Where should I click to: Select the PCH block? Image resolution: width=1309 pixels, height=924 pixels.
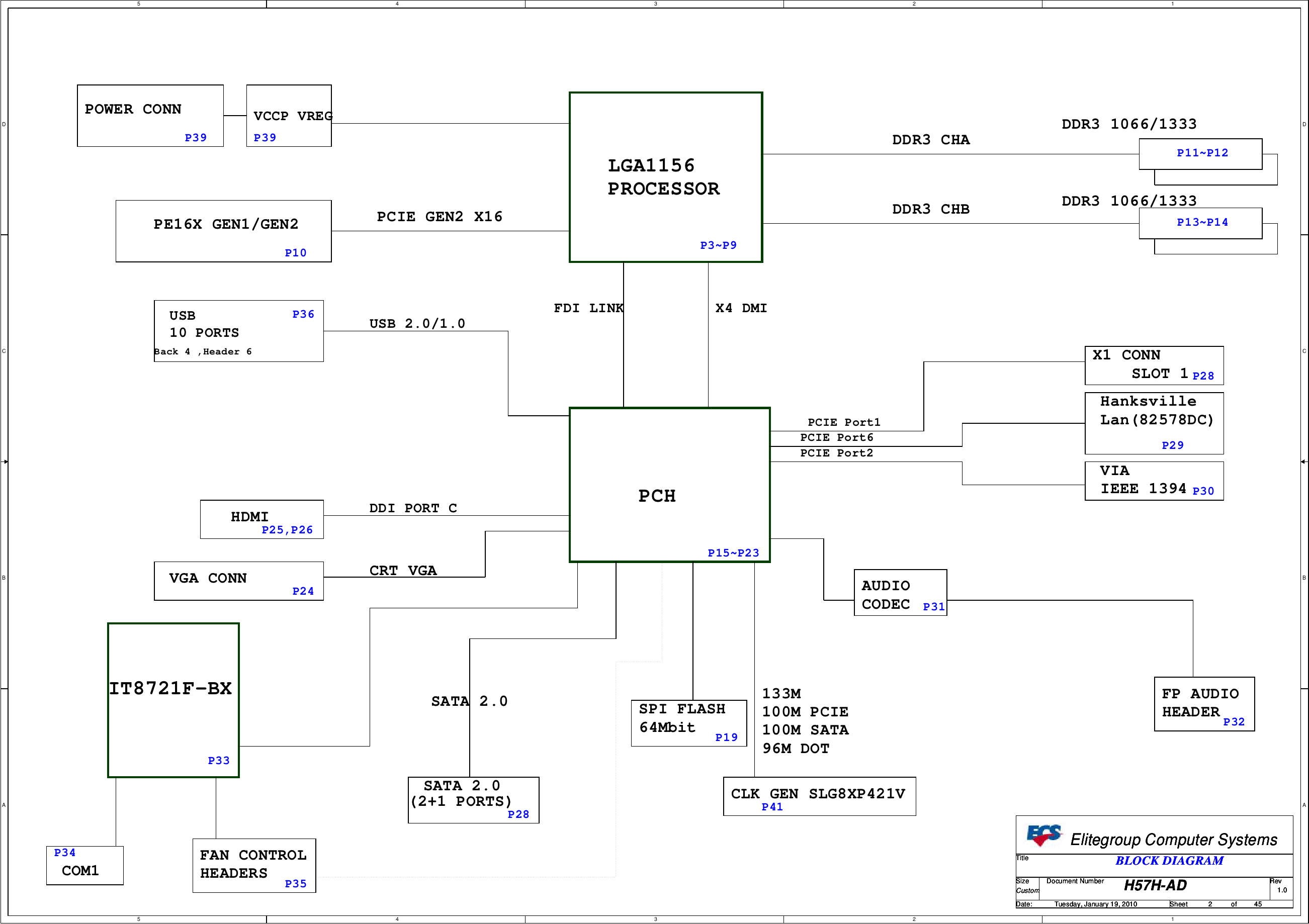670,485
